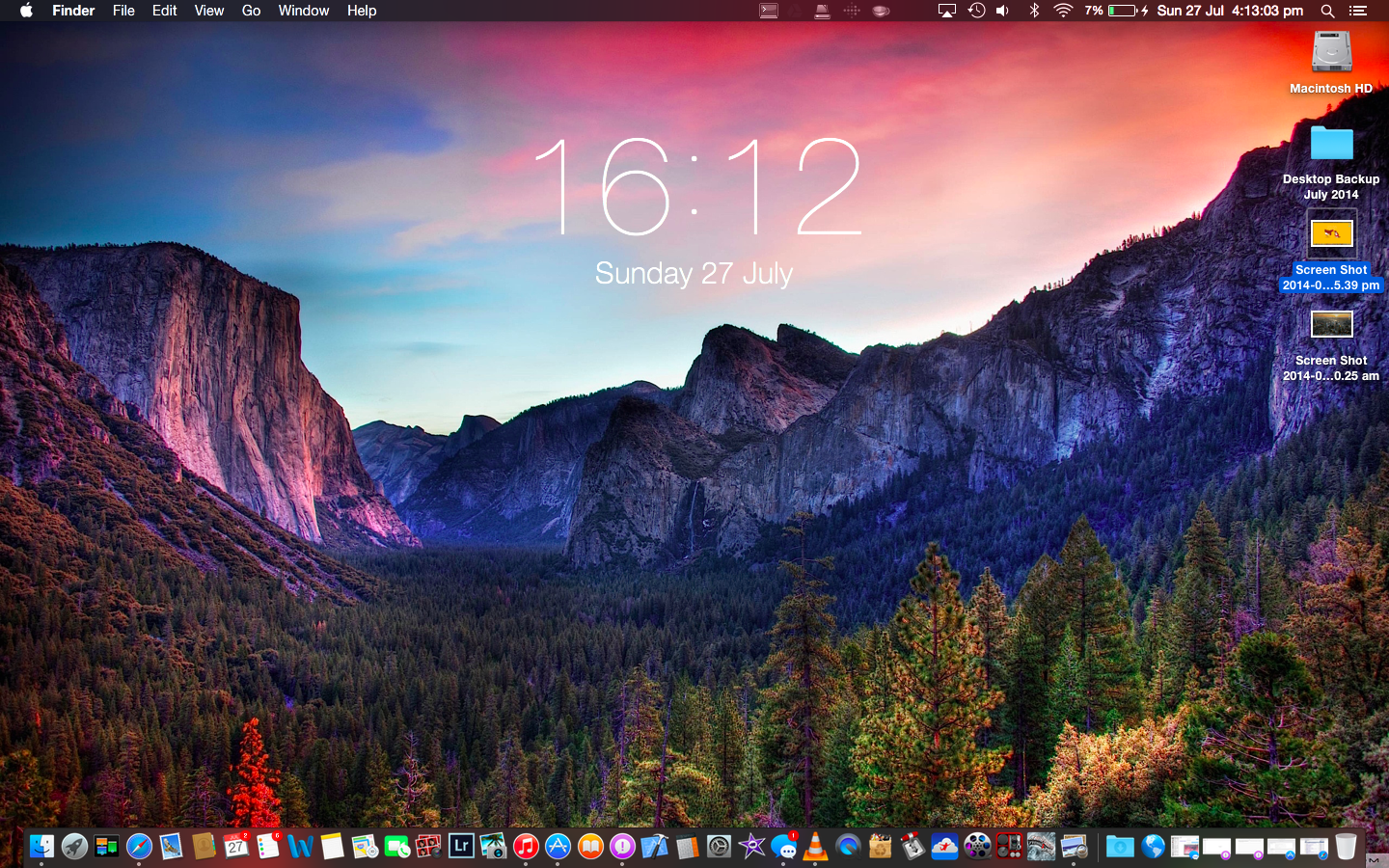Select Screen Shot ending 0.25 am
The height and width of the screenshot is (868, 1389).
[x=1331, y=344]
